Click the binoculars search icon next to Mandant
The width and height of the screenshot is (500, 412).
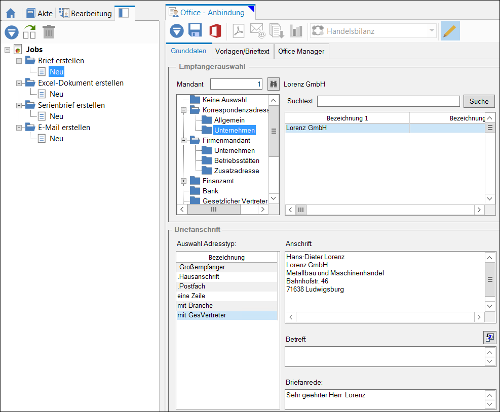pos(273,84)
